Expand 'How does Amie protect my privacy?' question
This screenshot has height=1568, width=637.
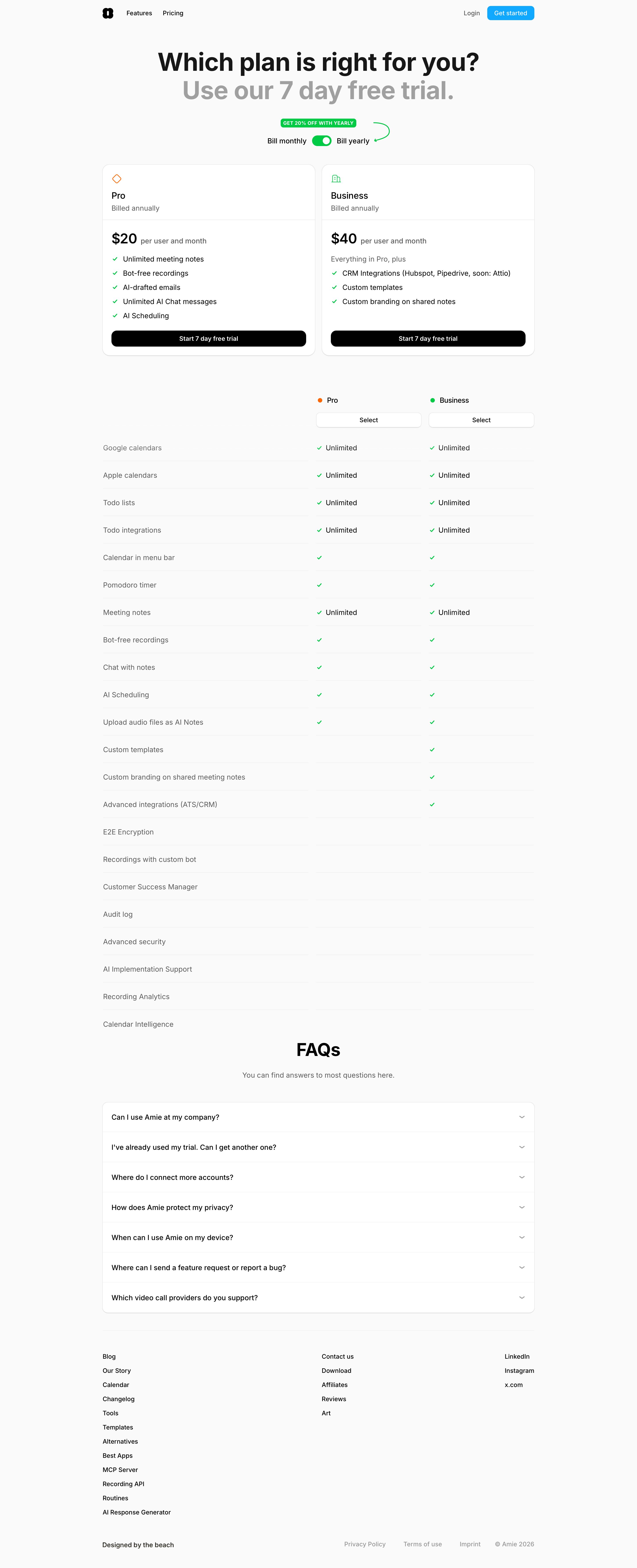318,1207
